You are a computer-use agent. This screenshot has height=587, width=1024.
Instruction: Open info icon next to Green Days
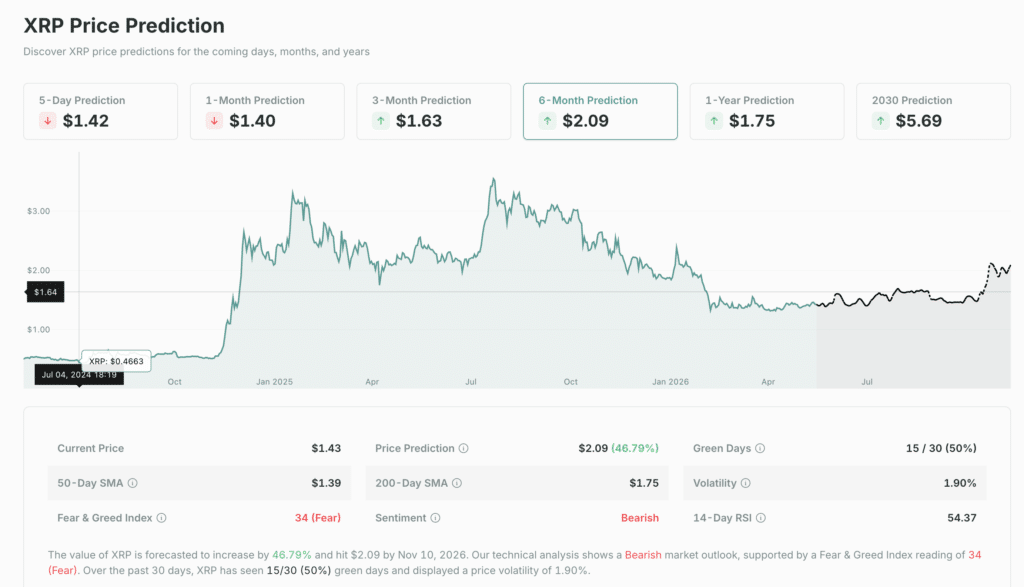click(760, 448)
